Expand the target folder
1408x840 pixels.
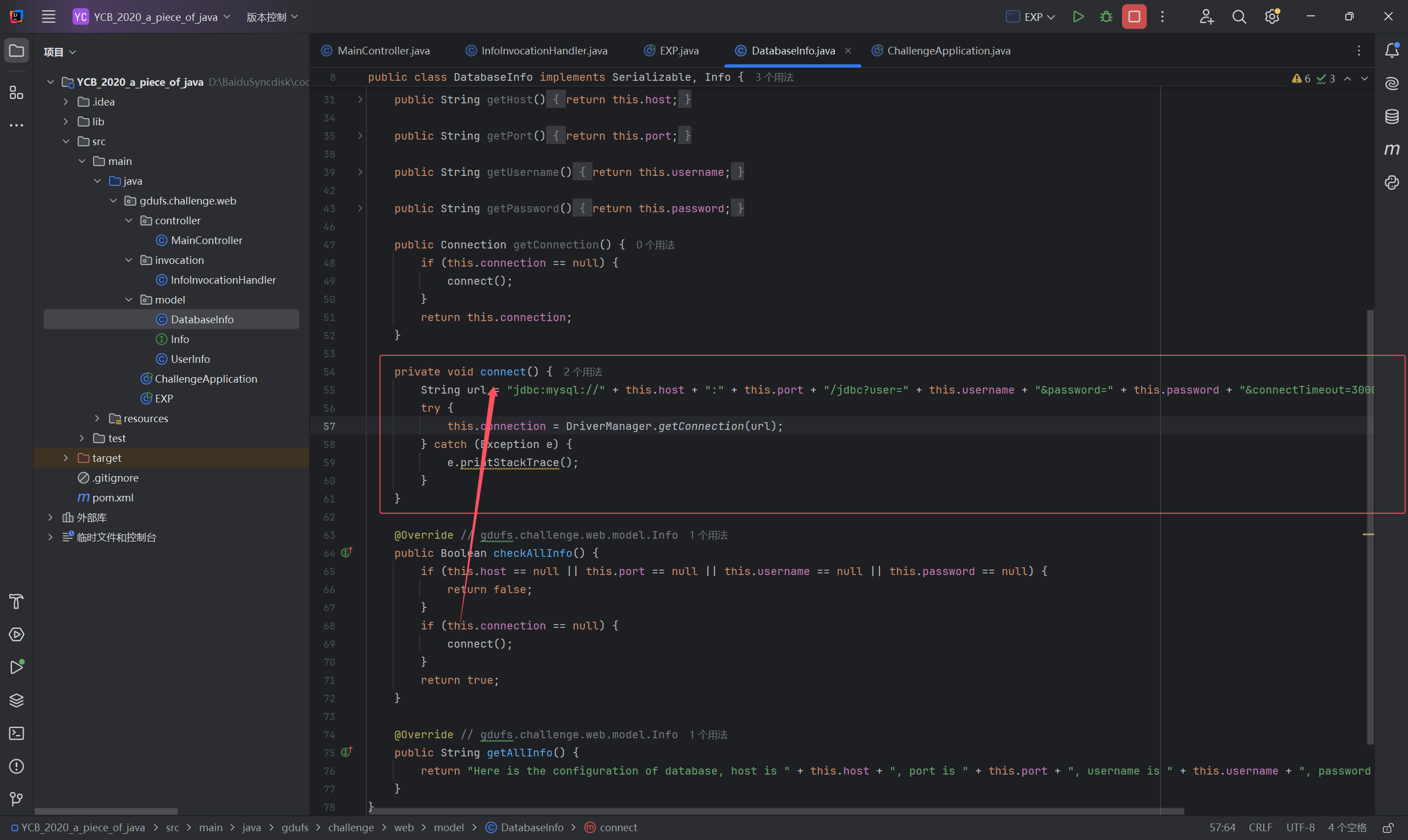pyautogui.click(x=65, y=458)
